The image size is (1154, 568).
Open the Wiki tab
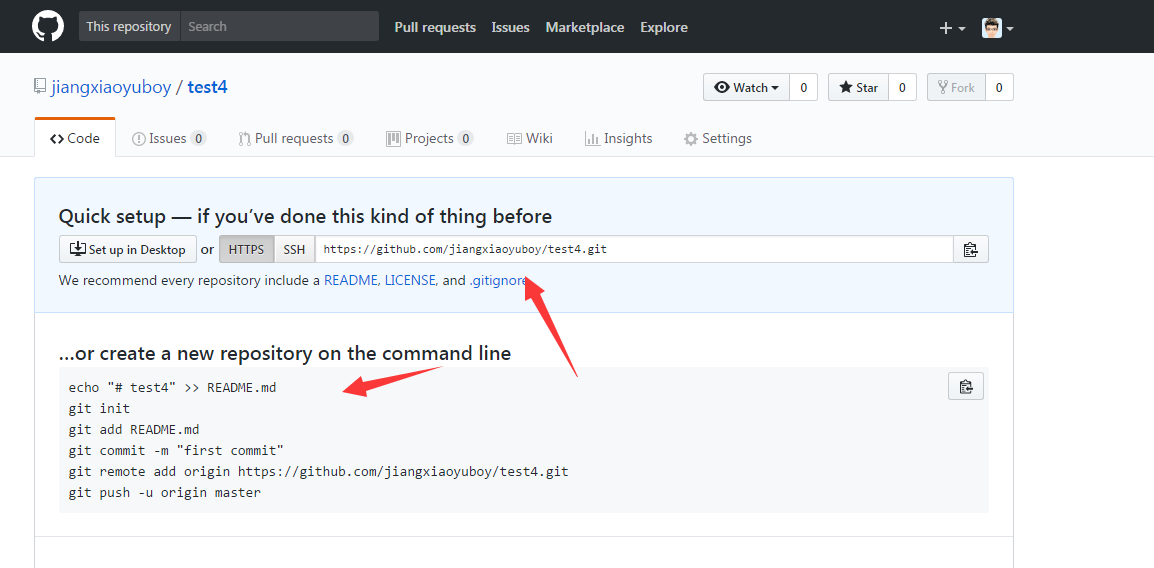pyautogui.click(x=530, y=138)
